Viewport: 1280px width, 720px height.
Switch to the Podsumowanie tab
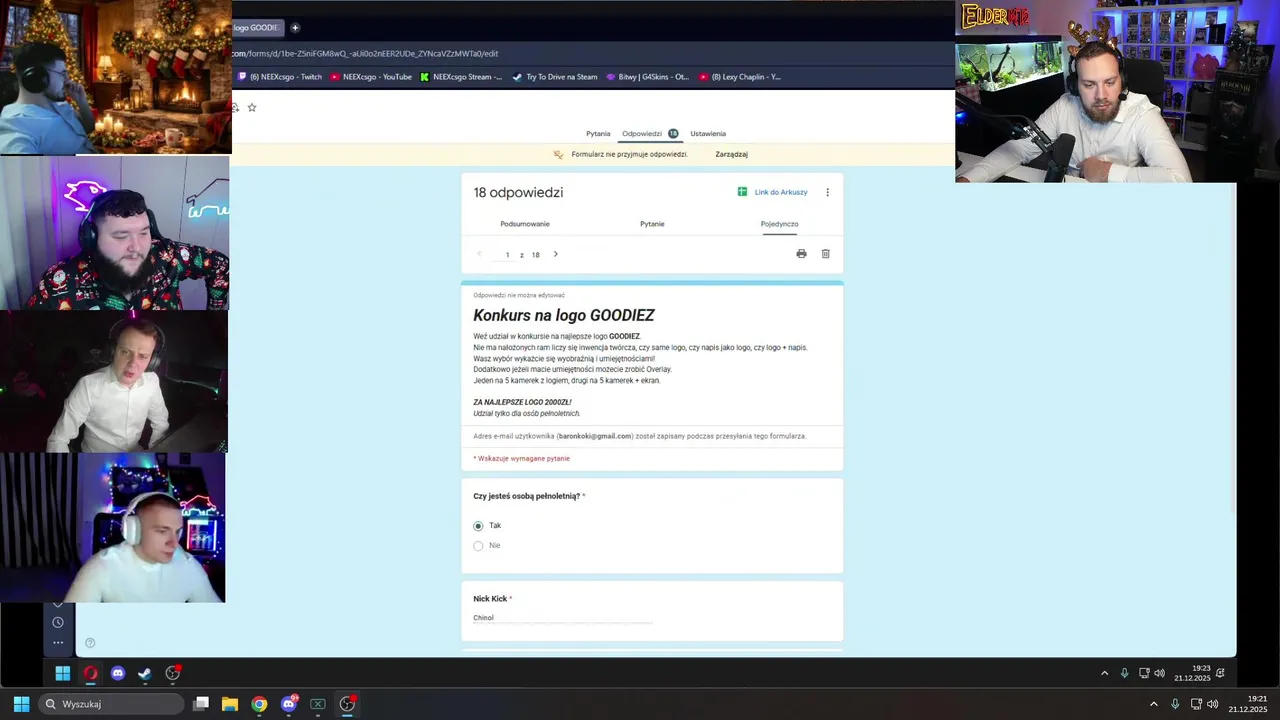[x=525, y=224]
